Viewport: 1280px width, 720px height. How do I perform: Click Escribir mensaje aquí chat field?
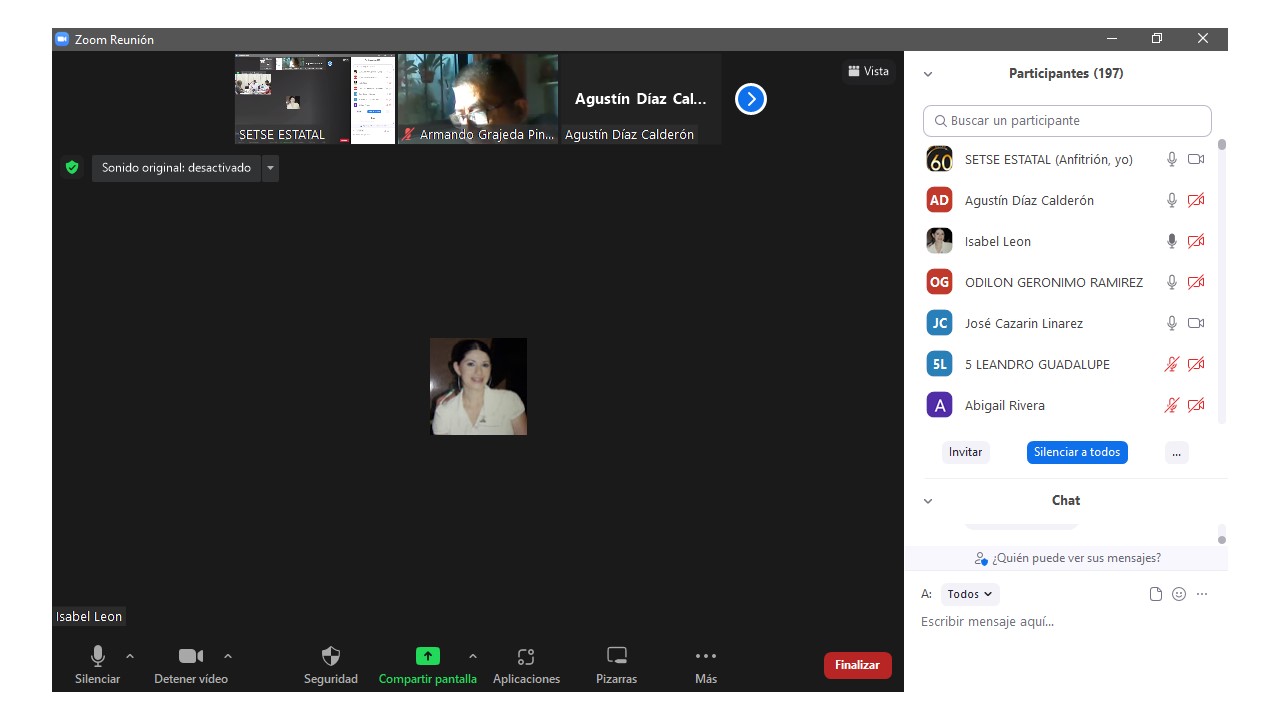click(1066, 622)
